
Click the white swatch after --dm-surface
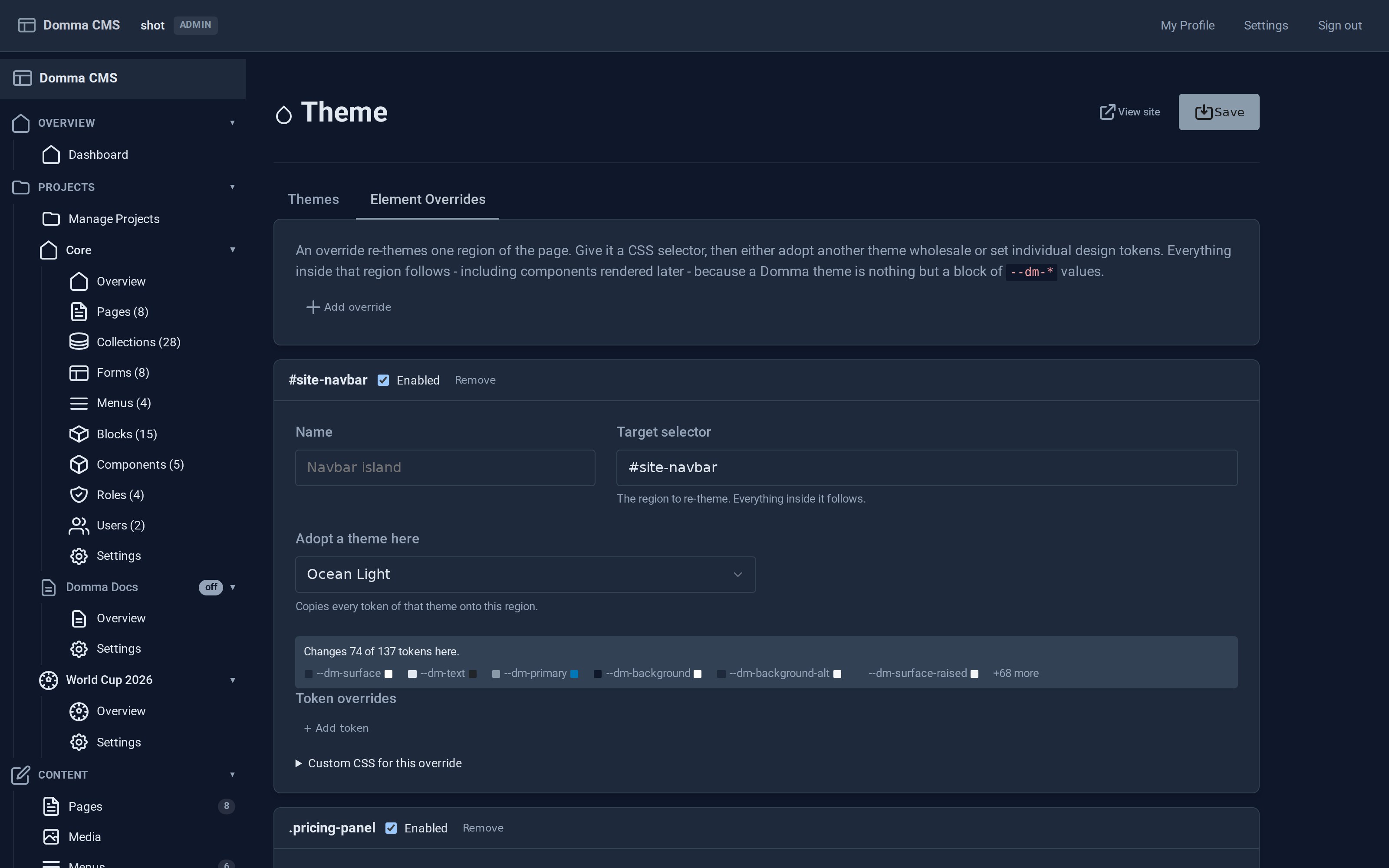tap(388, 674)
